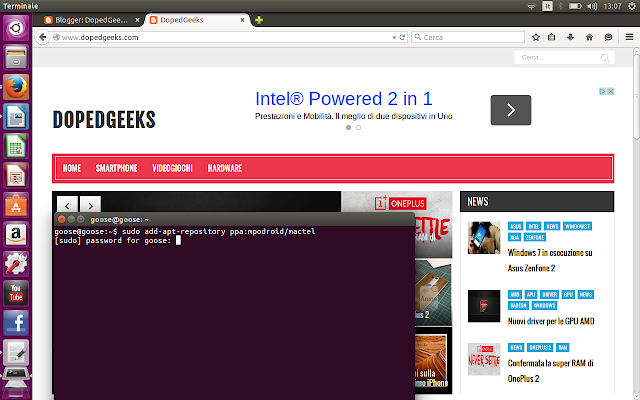Open the Files manager in launcher

tap(16, 58)
